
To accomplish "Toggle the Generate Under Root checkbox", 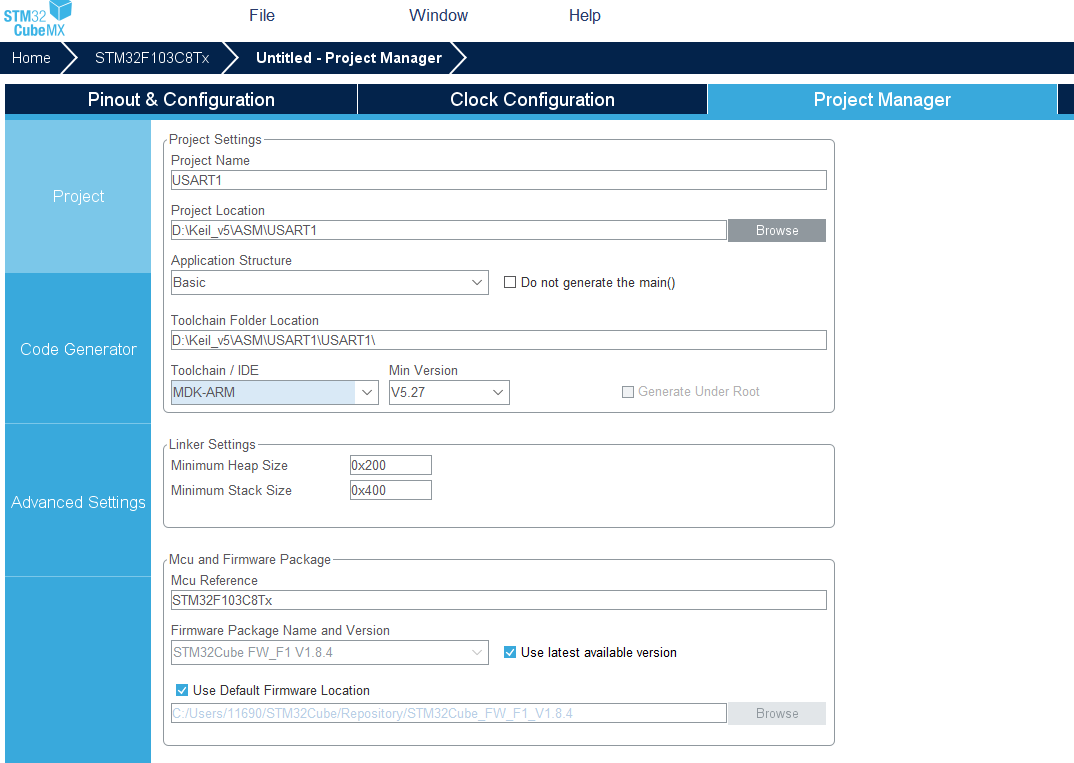I will (627, 392).
